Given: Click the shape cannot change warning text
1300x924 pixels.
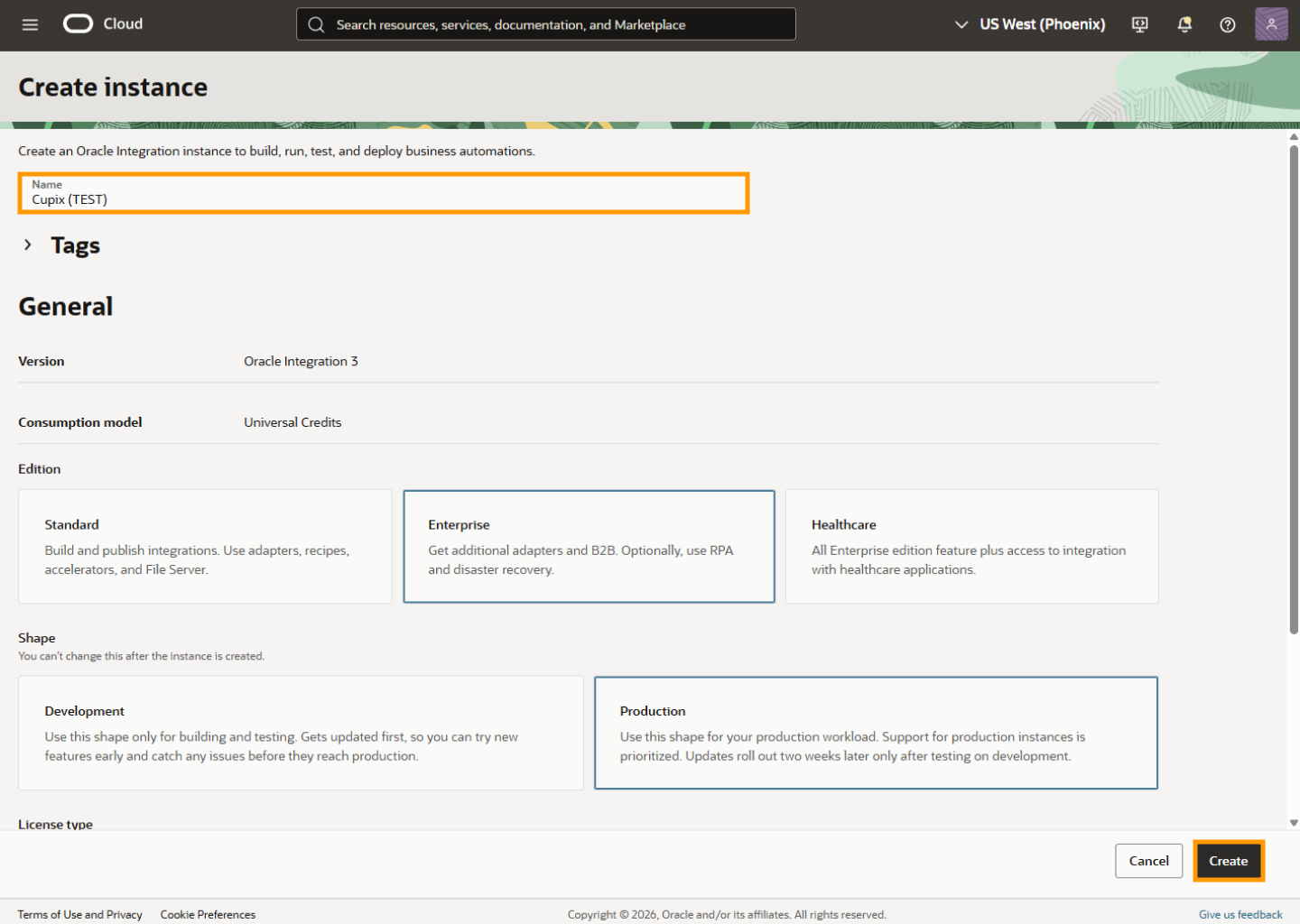Looking at the screenshot, I should (142, 656).
